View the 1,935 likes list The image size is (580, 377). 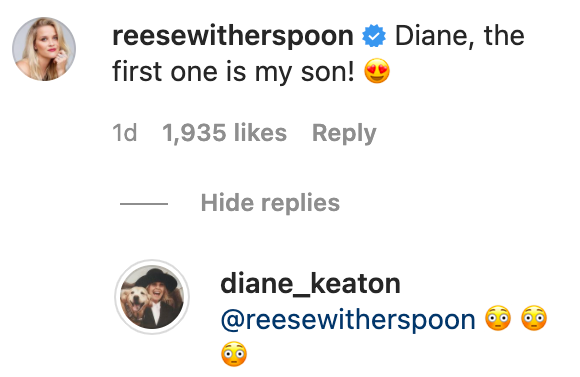[x=225, y=132]
